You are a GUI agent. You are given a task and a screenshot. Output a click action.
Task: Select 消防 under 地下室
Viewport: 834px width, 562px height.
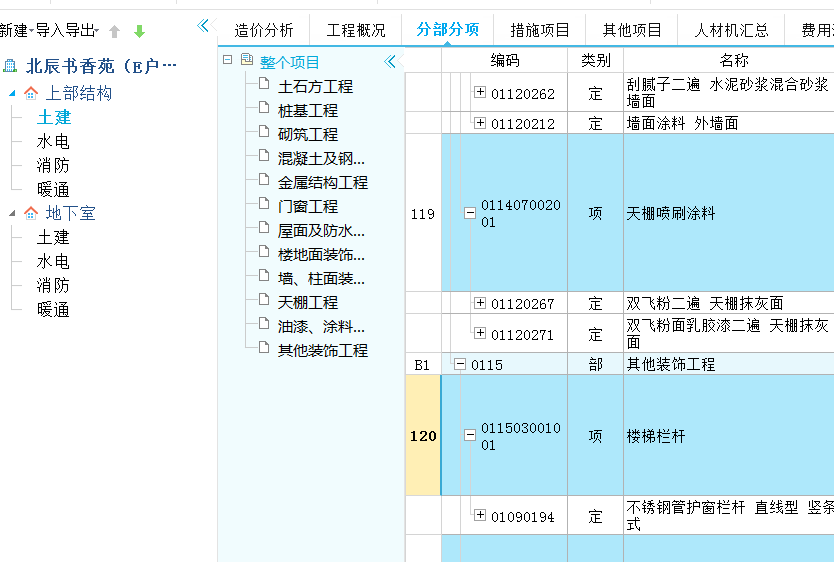tap(53, 286)
